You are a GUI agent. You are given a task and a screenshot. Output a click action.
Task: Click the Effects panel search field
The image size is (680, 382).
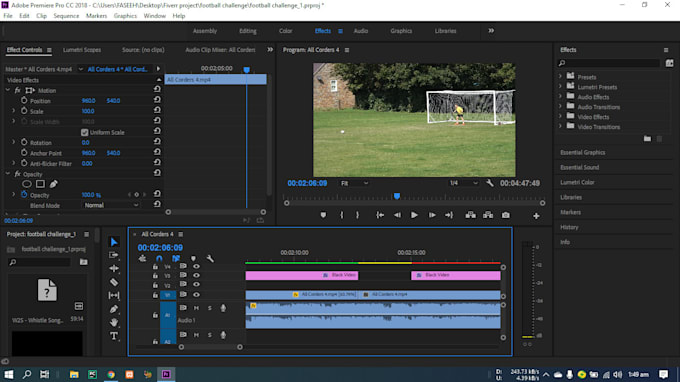click(609, 63)
